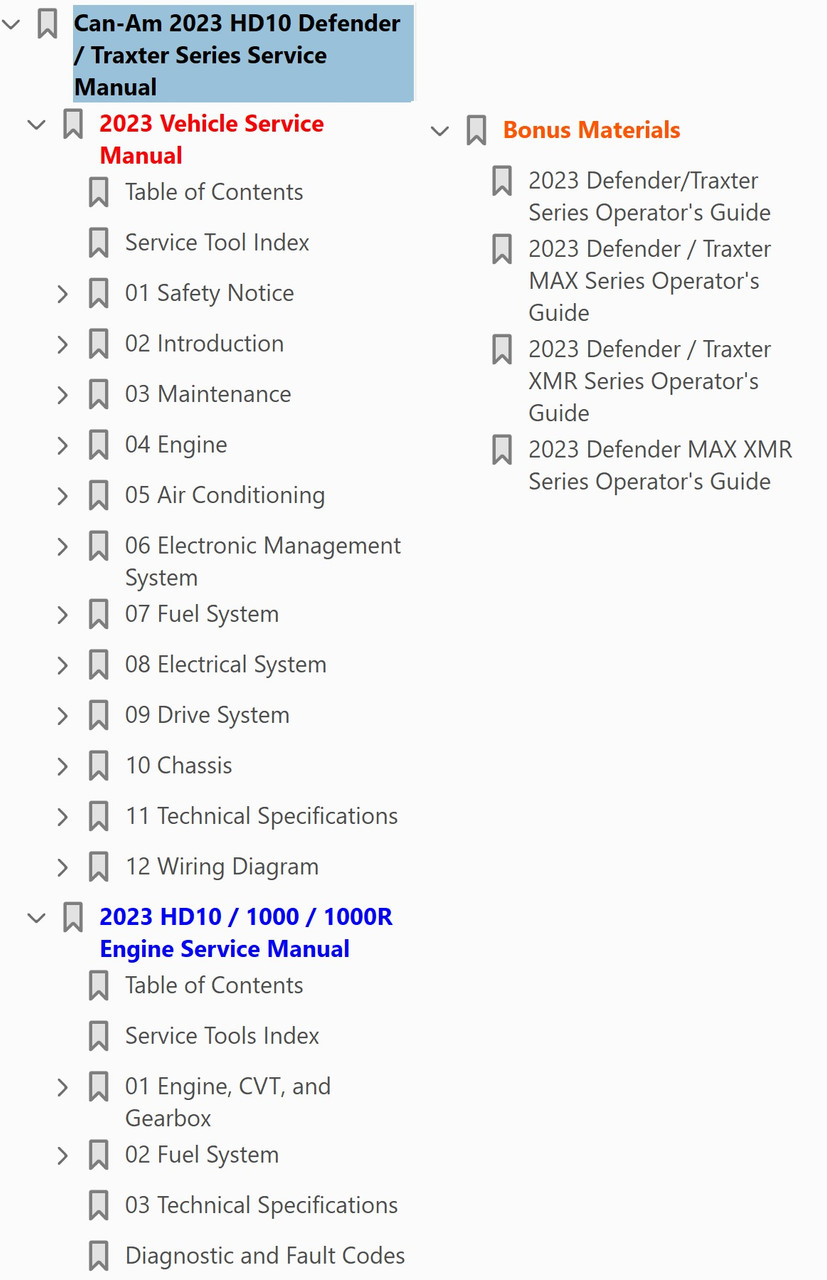827x1280 pixels.
Task: Open 11 Technical Specifications chapter
Action: tap(261, 816)
